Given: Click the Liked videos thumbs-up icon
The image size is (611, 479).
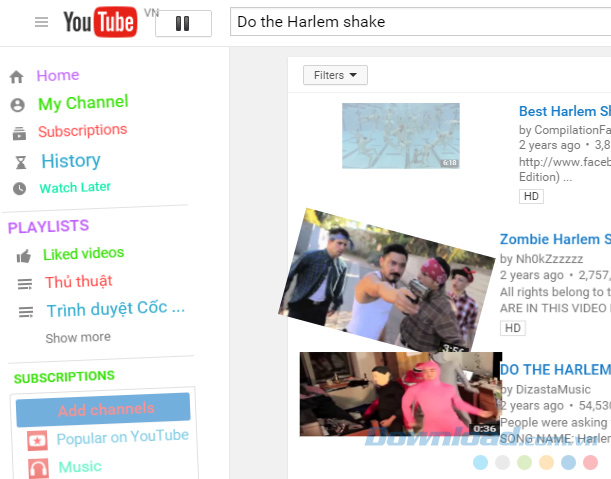Looking at the screenshot, I should point(24,256).
